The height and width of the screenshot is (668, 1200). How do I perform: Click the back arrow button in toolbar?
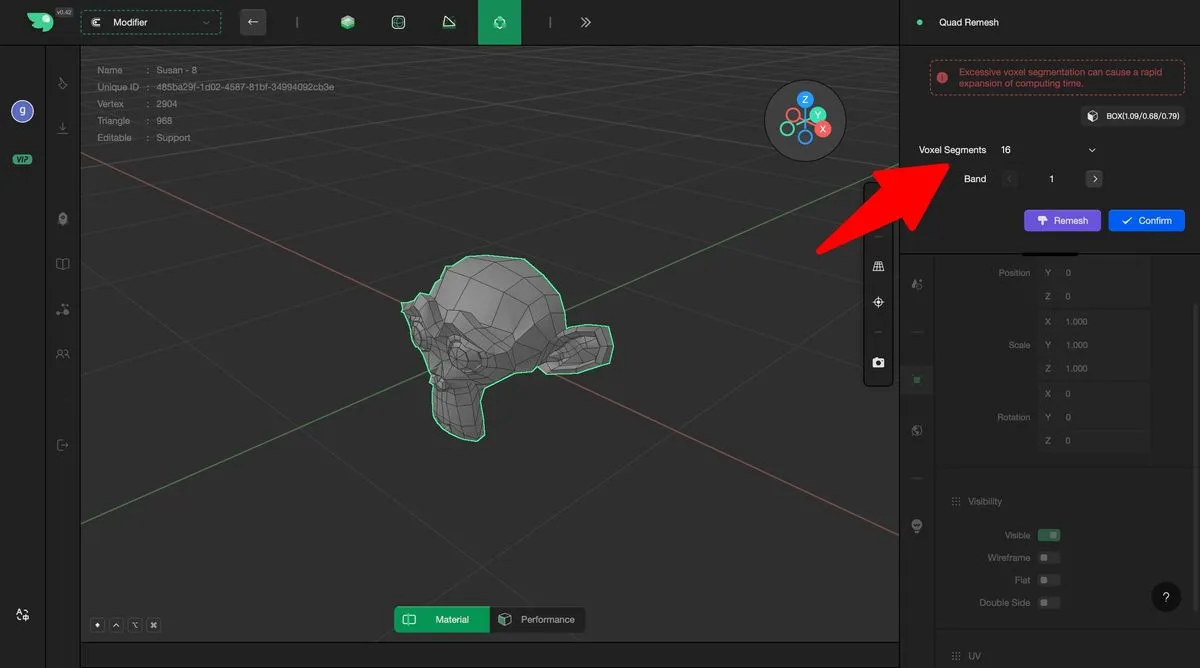[x=253, y=22]
